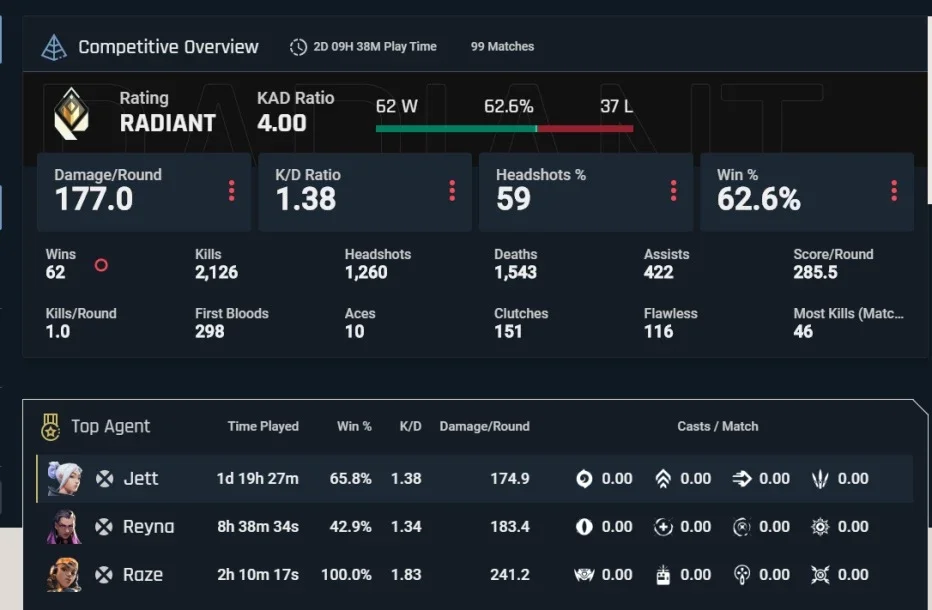Viewport: 932px width, 610px height.
Task: Click the RADIANT rating text
Action: point(168,123)
